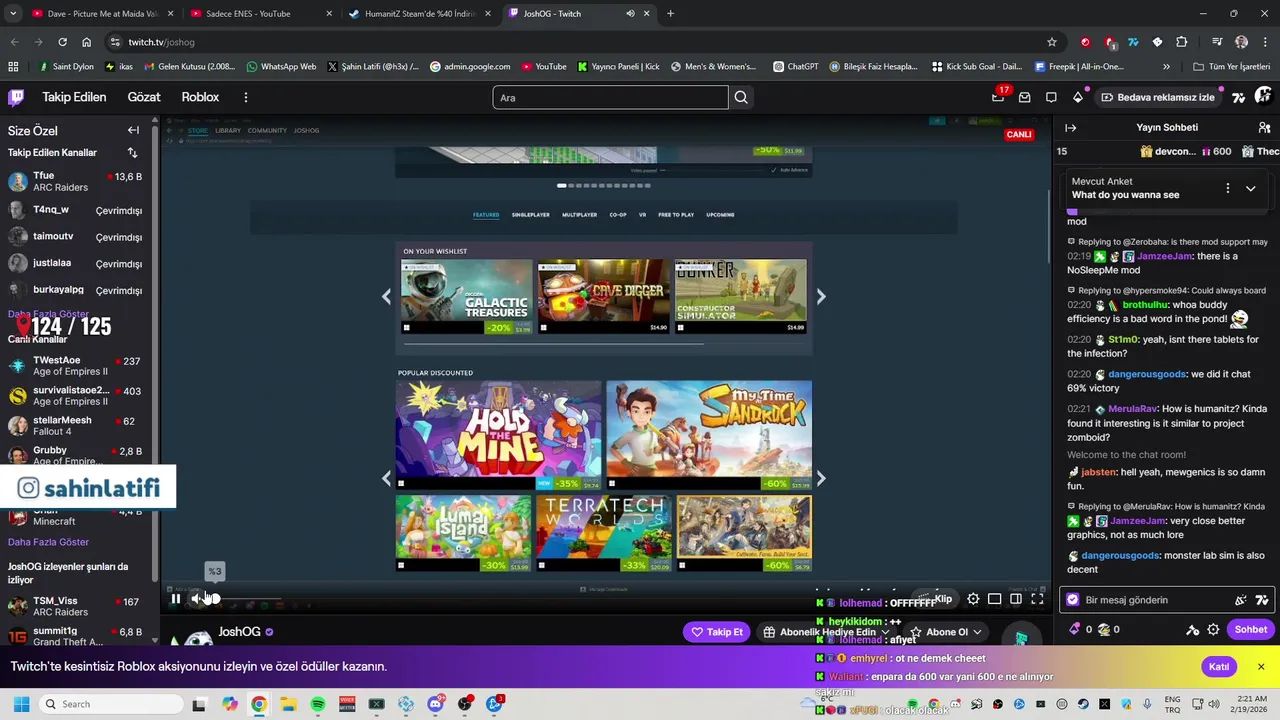Open the Roblox nav item

[x=200, y=97]
